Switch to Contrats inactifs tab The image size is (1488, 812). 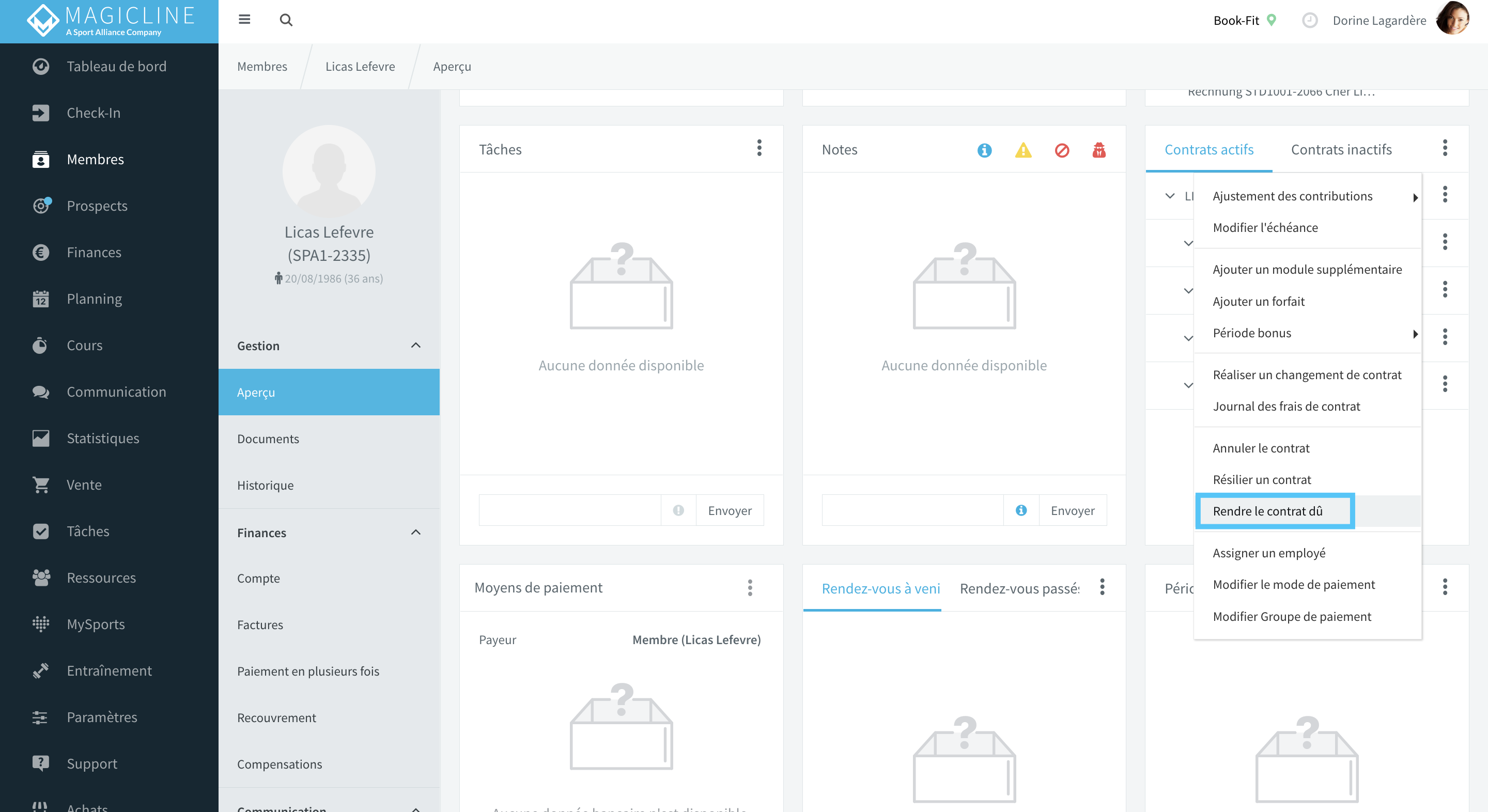click(x=1341, y=150)
